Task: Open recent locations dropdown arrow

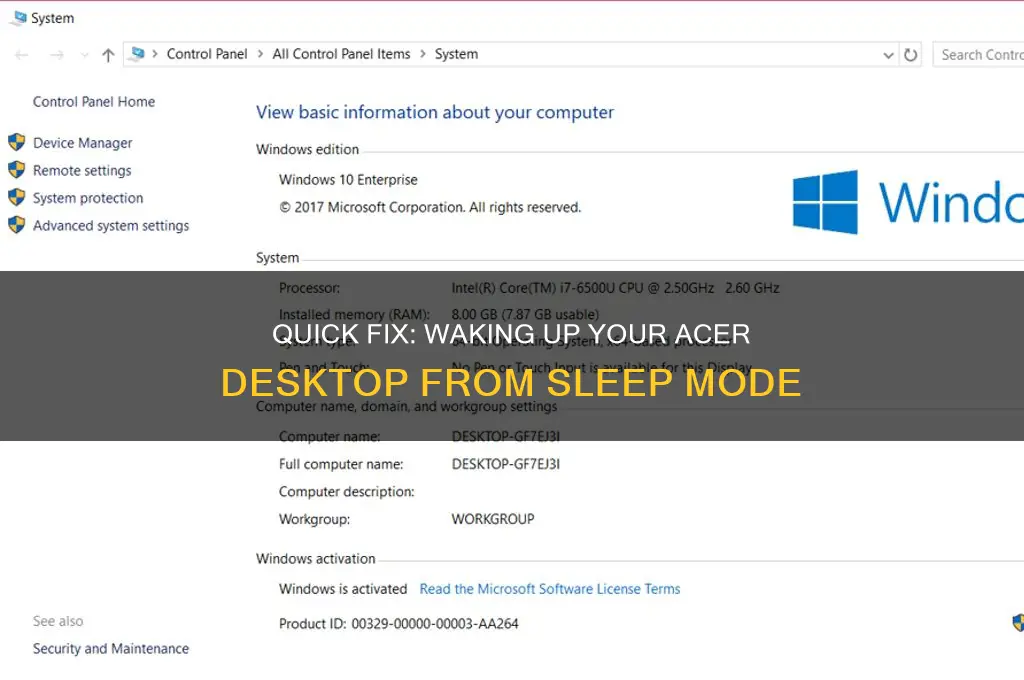Action: pos(84,56)
